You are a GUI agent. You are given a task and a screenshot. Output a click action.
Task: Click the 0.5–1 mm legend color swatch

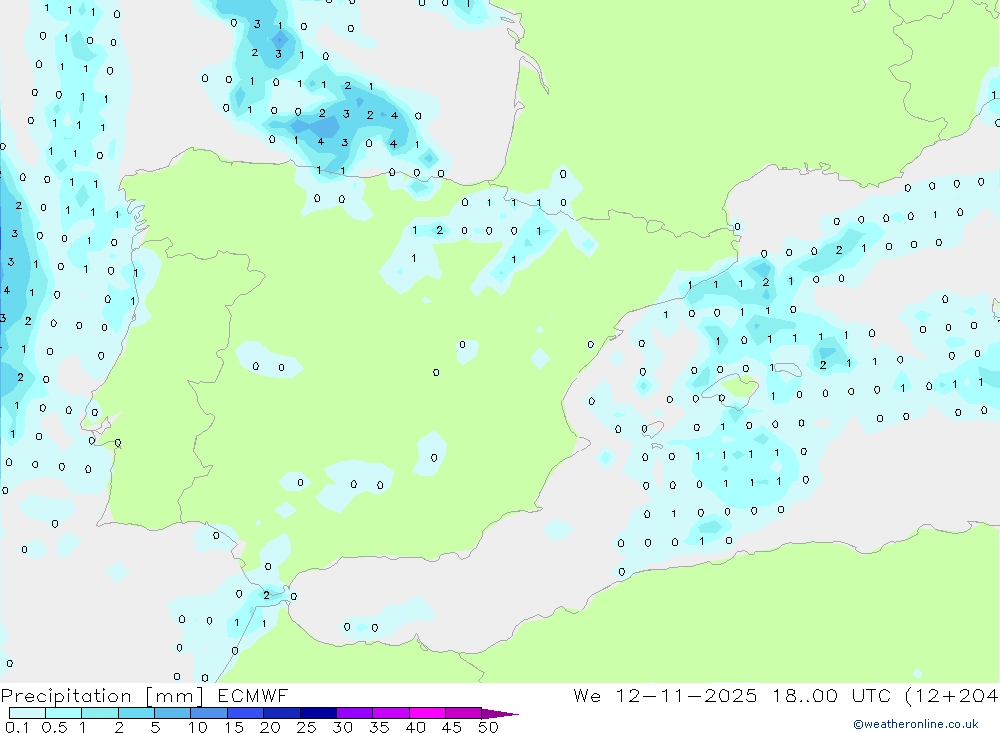click(x=63, y=713)
